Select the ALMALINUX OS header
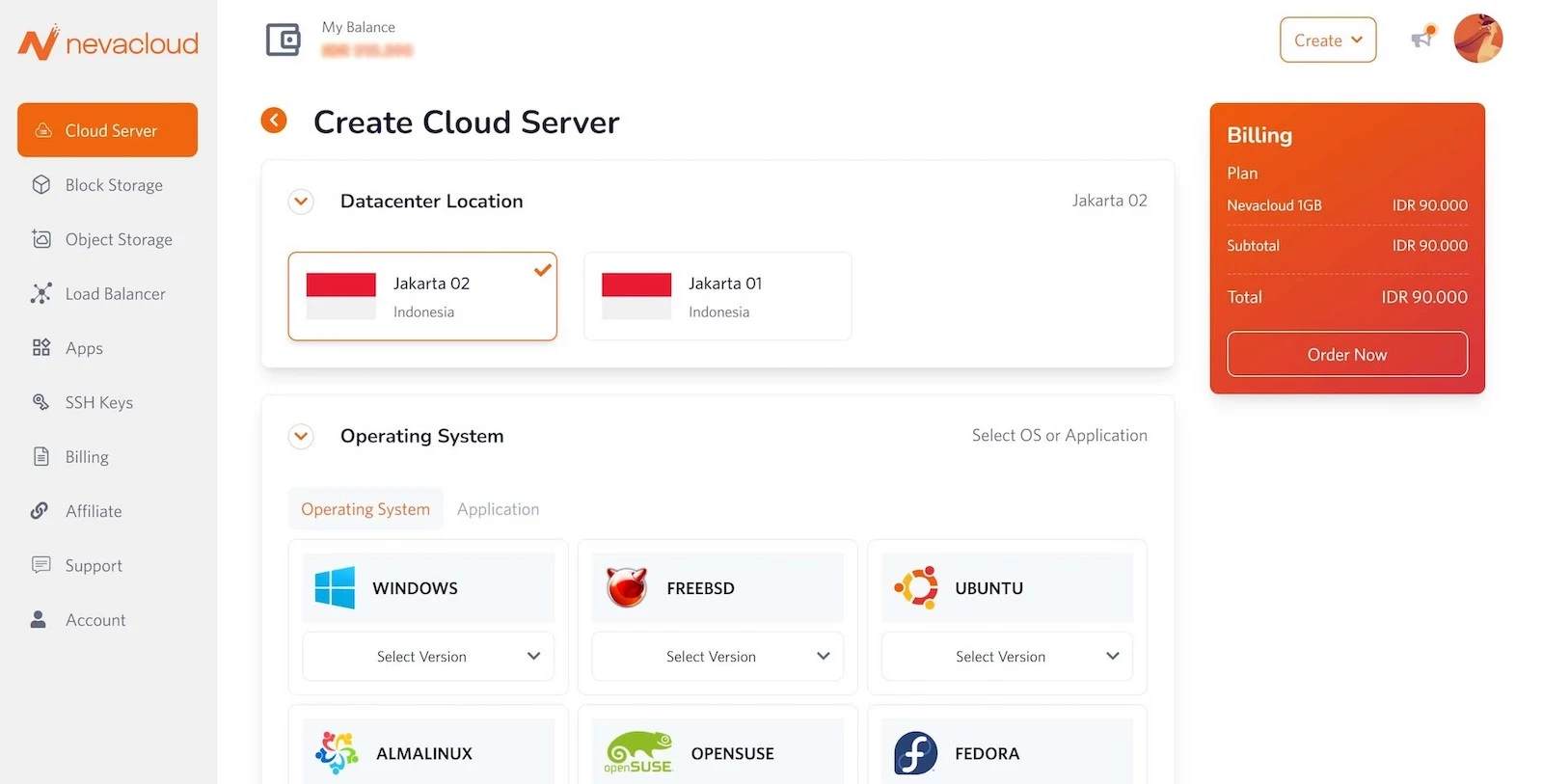Viewport: 1543px width, 784px height. click(x=428, y=751)
